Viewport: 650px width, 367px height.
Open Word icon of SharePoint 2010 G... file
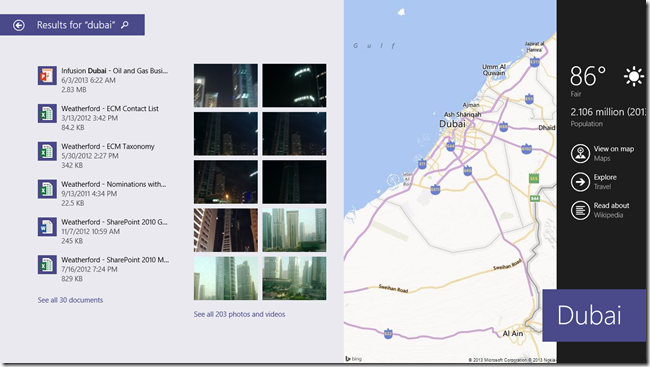click(47, 227)
